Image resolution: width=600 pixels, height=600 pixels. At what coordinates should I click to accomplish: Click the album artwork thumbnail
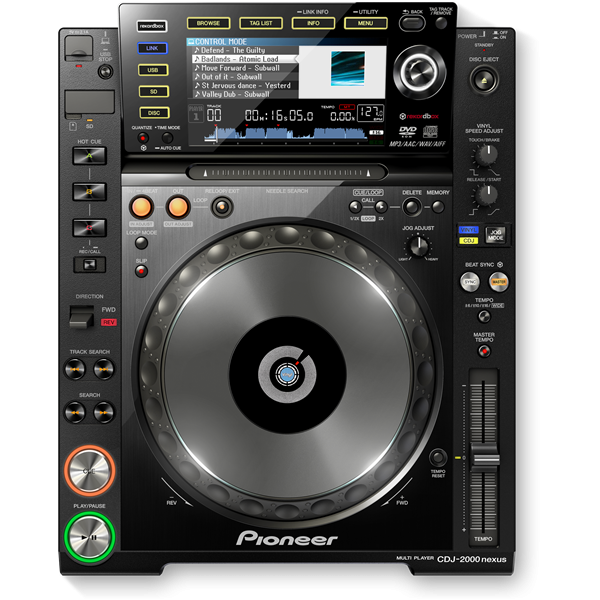[x=347, y=69]
